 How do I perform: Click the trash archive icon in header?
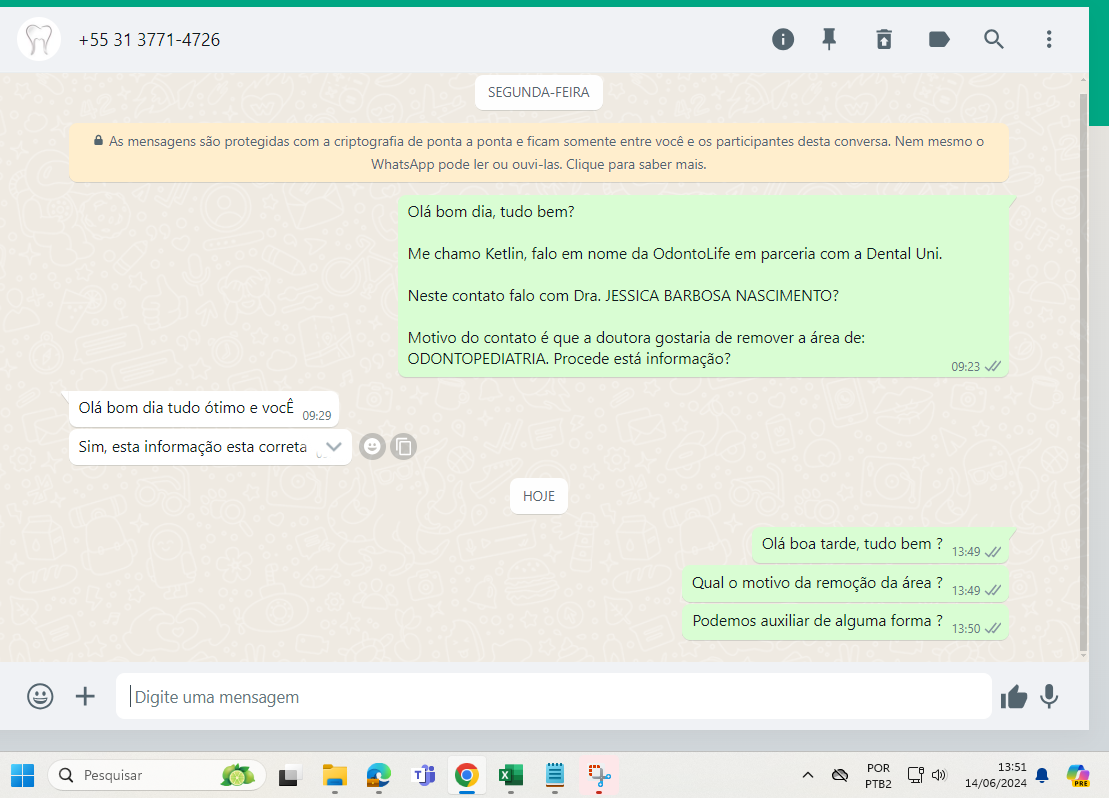click(x=884, y=40)
